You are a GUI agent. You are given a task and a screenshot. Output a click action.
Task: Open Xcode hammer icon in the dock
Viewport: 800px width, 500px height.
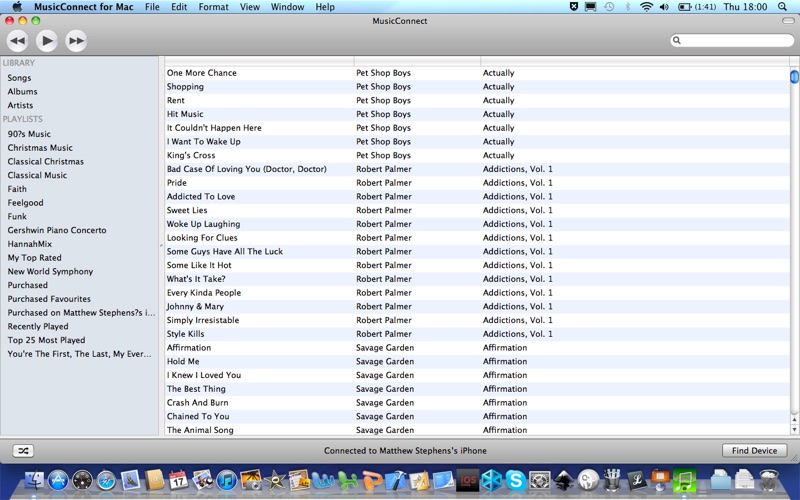pyautogui.click(x=395, y=480)
